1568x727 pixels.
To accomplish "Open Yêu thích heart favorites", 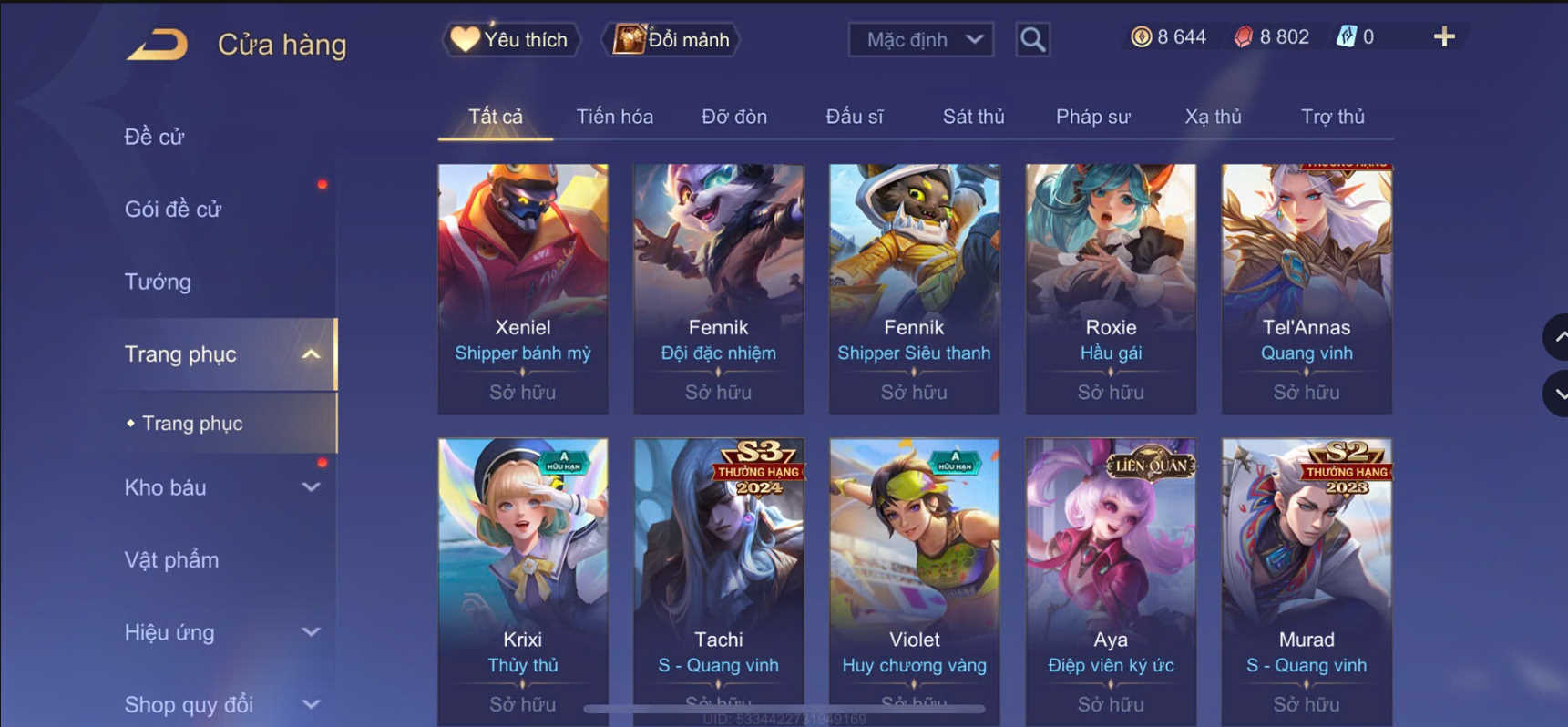I will (511, 39).
